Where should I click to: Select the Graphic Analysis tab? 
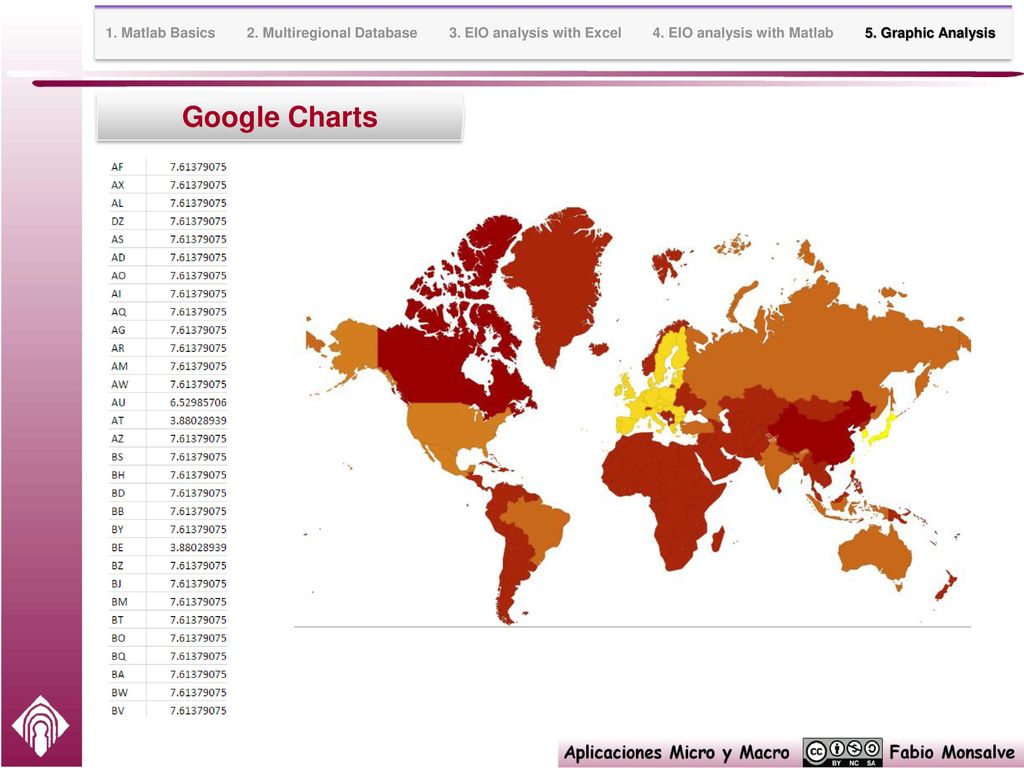pyautogui.click(x=930, y=33)
